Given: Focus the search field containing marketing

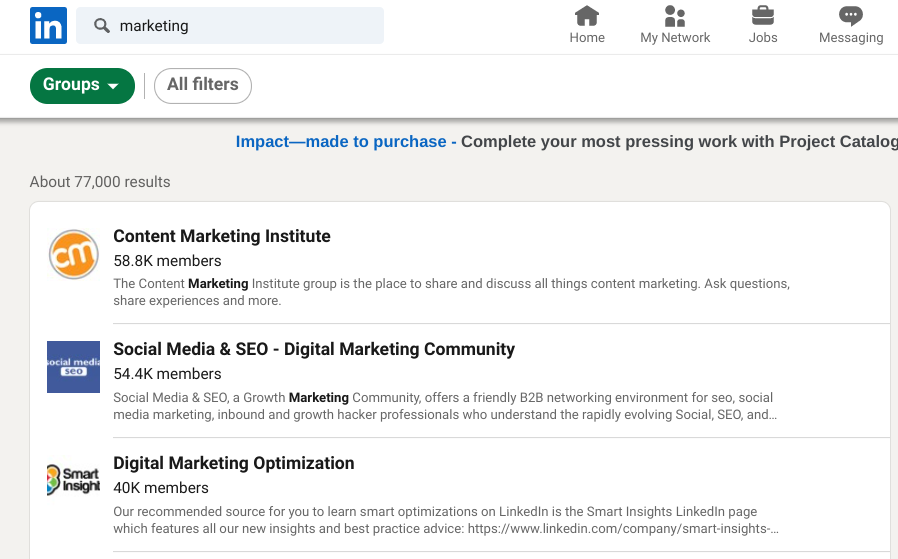Looking at the screenshot, I should click(x=230, y=26).
